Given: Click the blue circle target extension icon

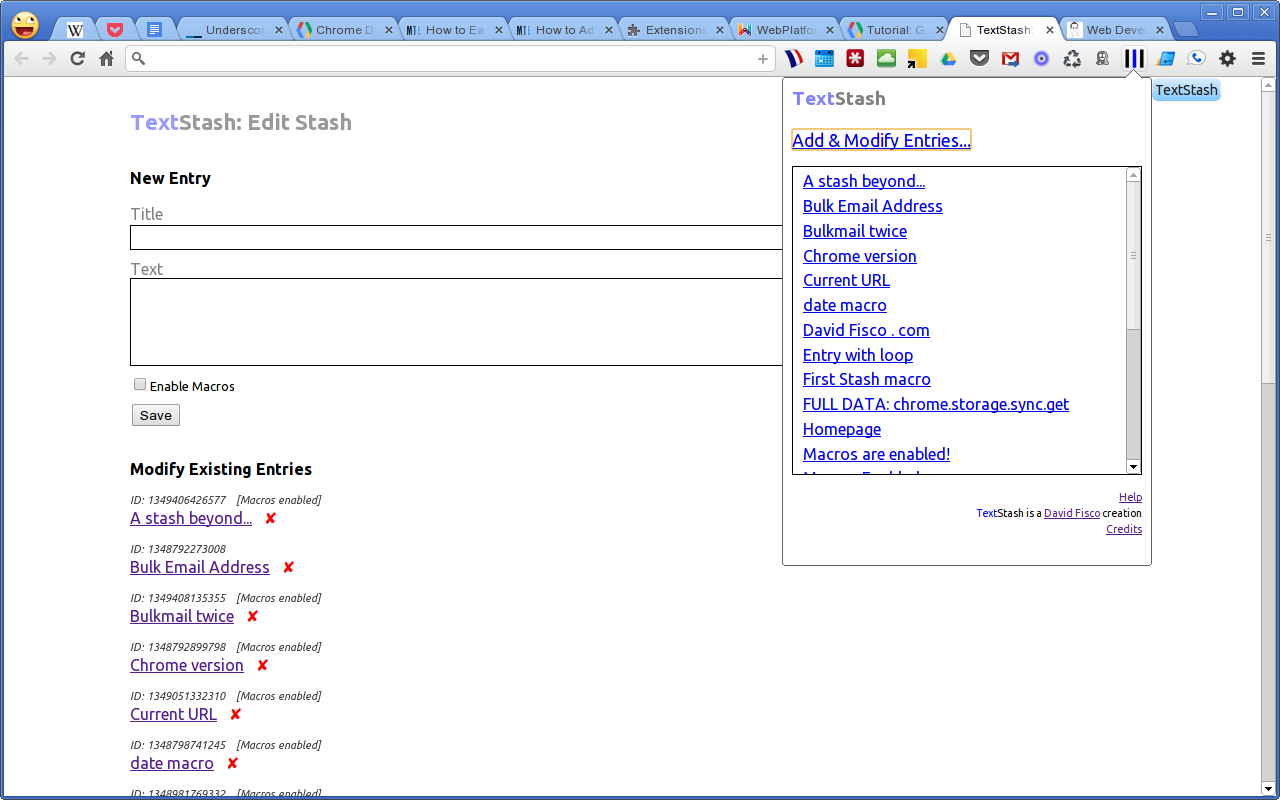Looking at the screenshot, I should 1041,59.
